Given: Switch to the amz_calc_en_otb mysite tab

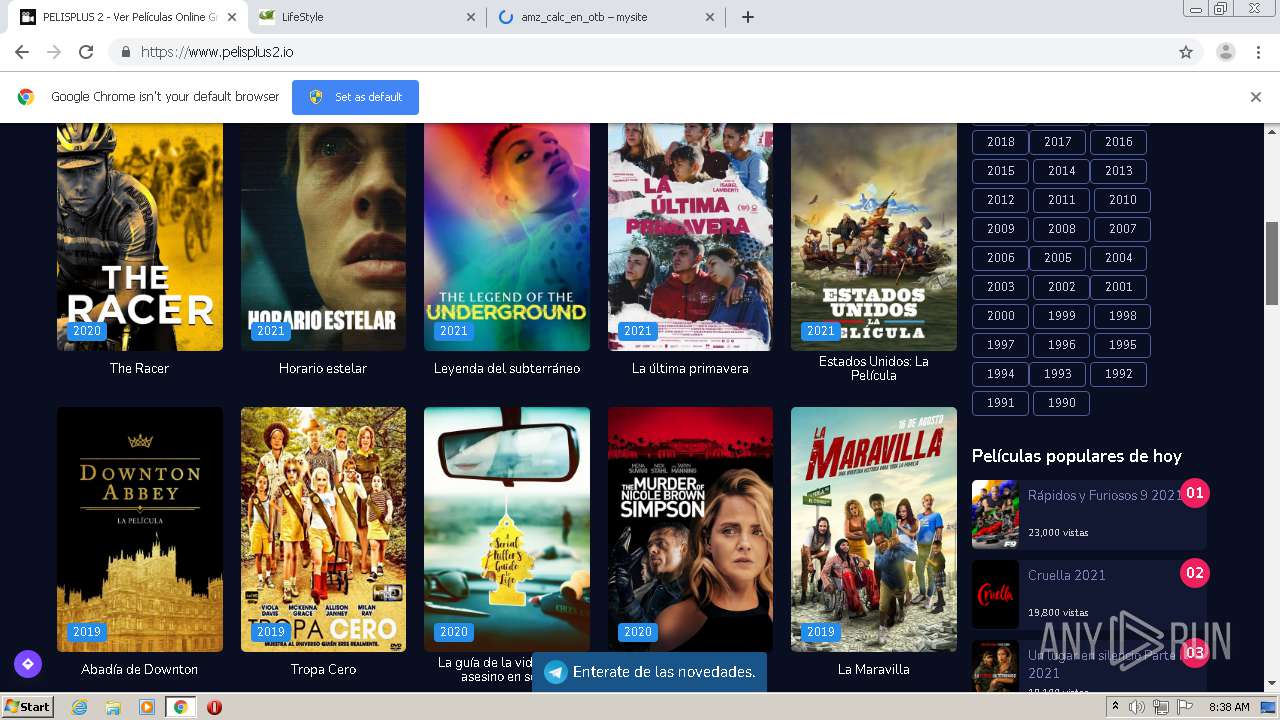Looking at the screenshot, I should (606, 17).
